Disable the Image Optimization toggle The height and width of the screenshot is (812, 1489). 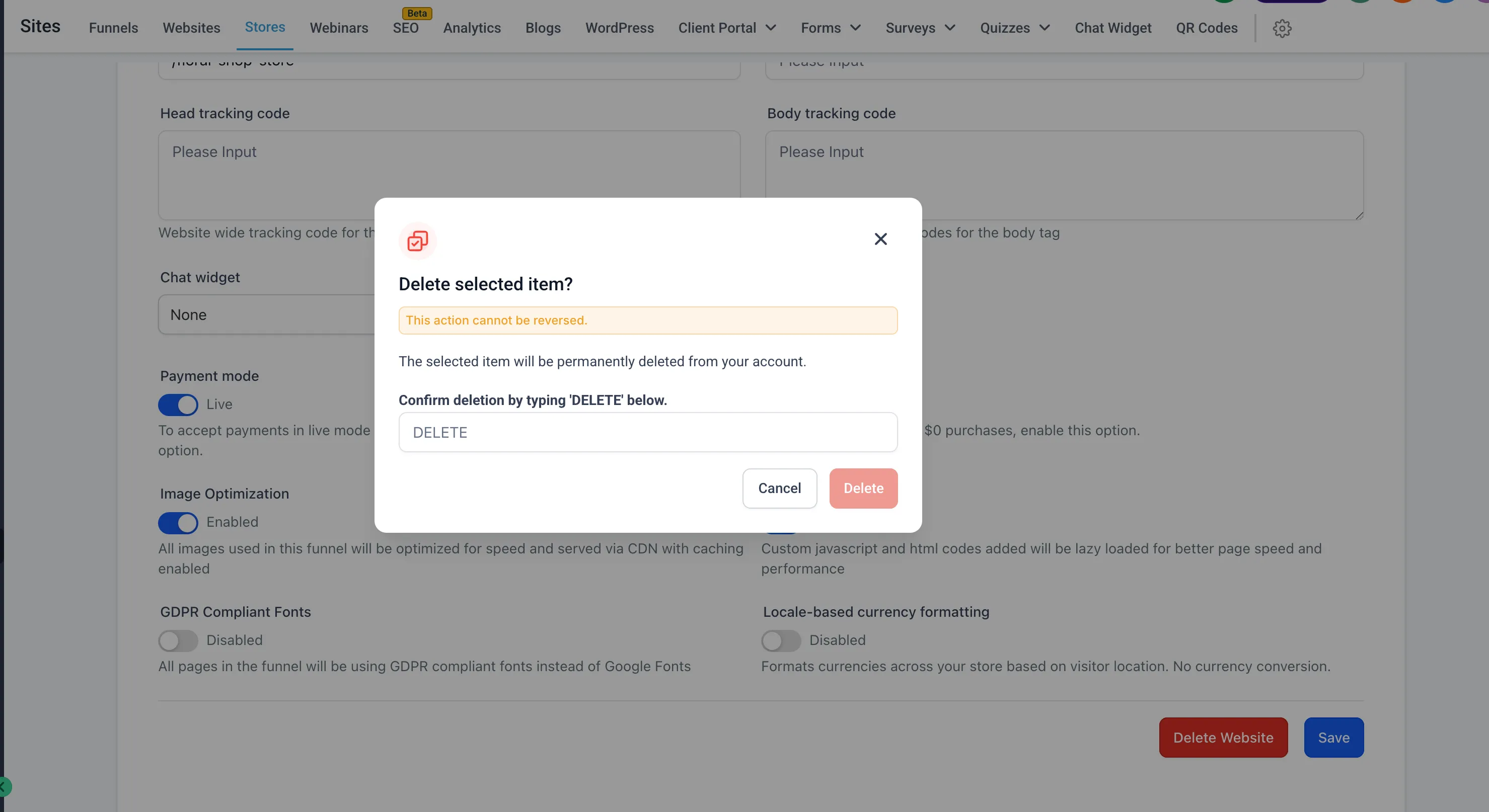coord(178,523)
